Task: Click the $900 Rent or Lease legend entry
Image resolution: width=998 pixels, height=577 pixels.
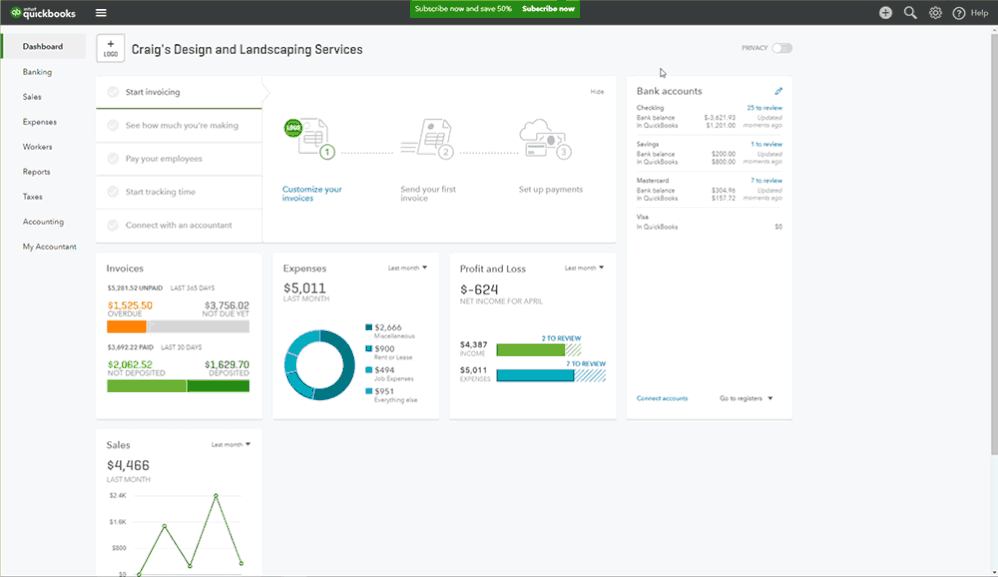Action: pyautogui.click(x=389, y=352)
